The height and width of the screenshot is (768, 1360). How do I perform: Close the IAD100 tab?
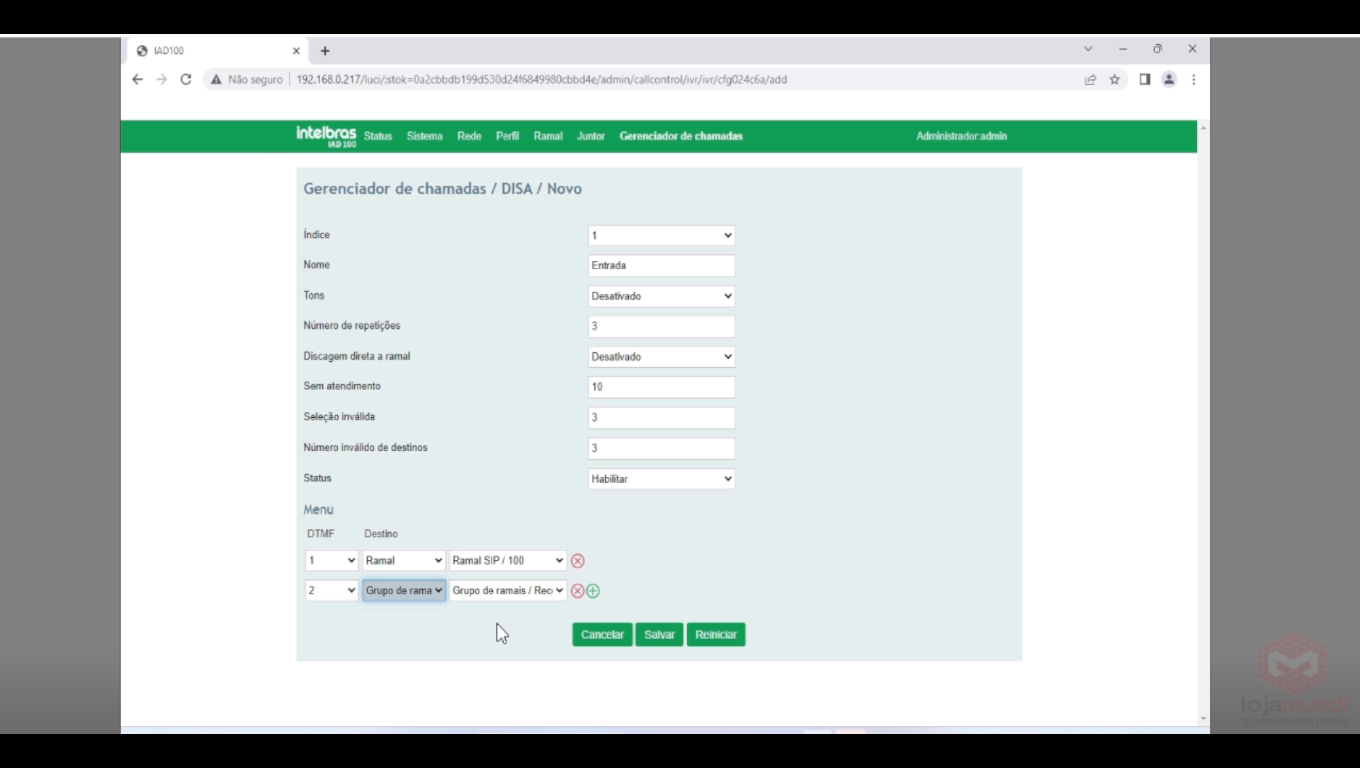(x=296, y=51)
